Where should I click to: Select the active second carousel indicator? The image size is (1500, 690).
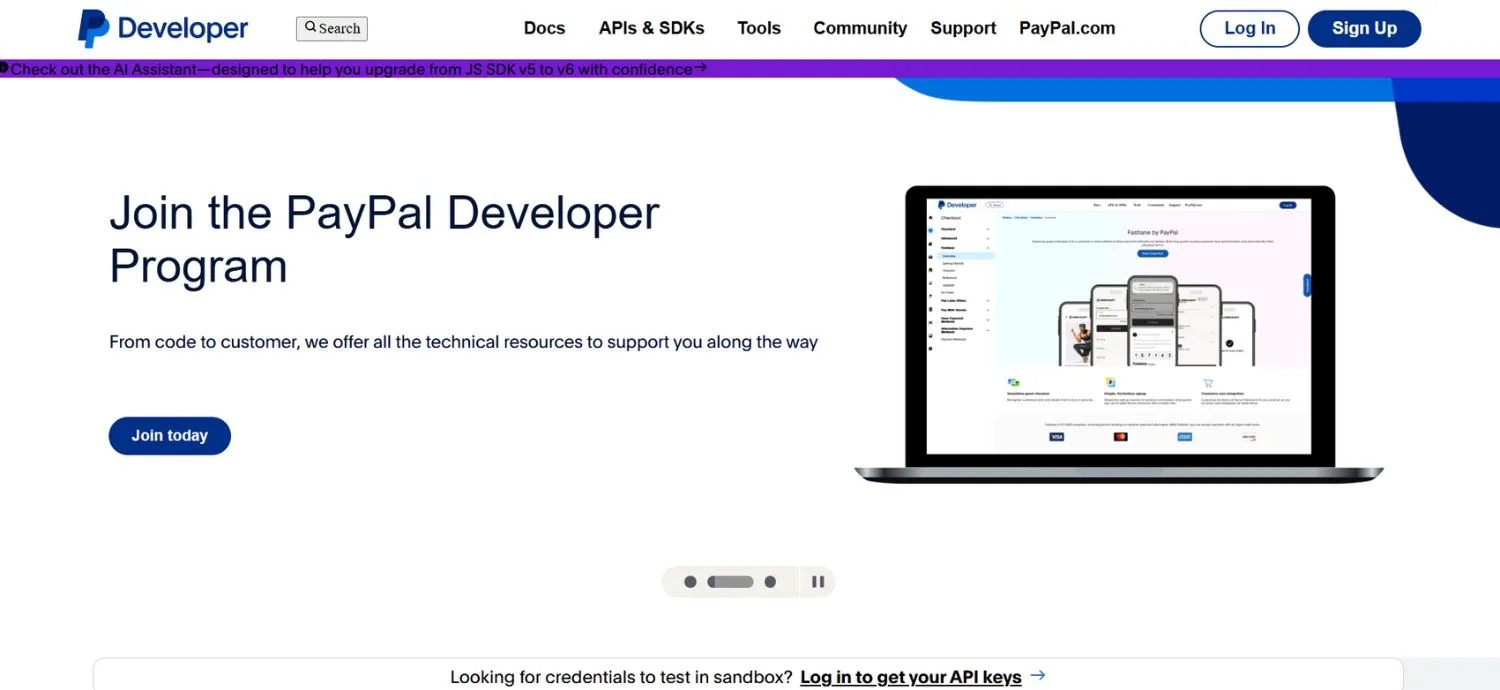pyautogui.click(x=730, y=582)
